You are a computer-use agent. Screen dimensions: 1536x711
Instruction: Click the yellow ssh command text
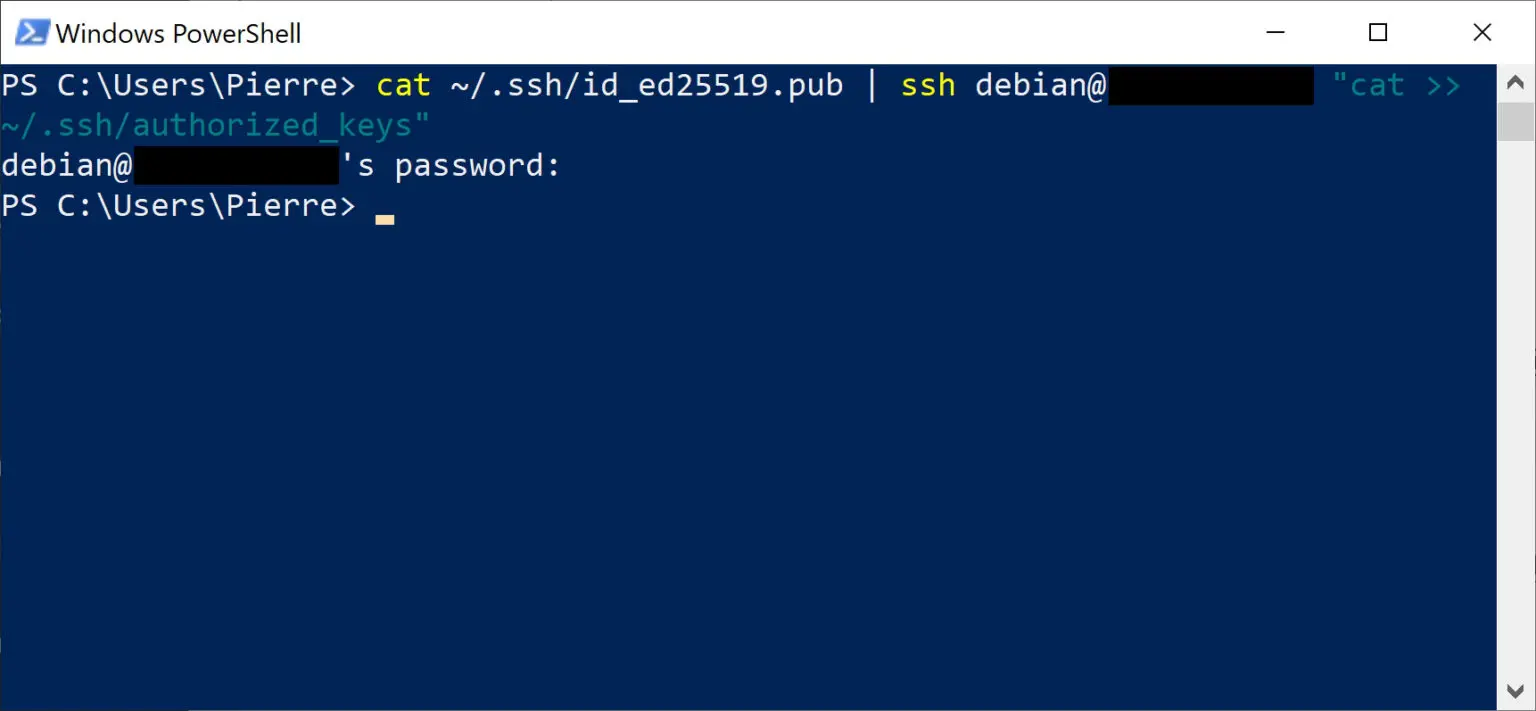pos(928,85)
